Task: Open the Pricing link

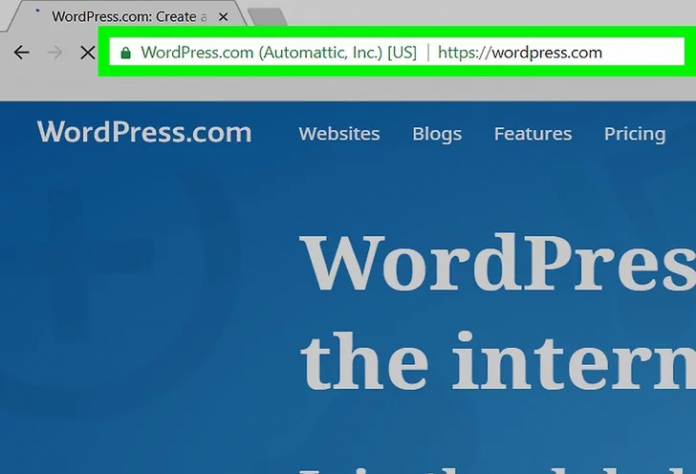Action: coord(634,133)
